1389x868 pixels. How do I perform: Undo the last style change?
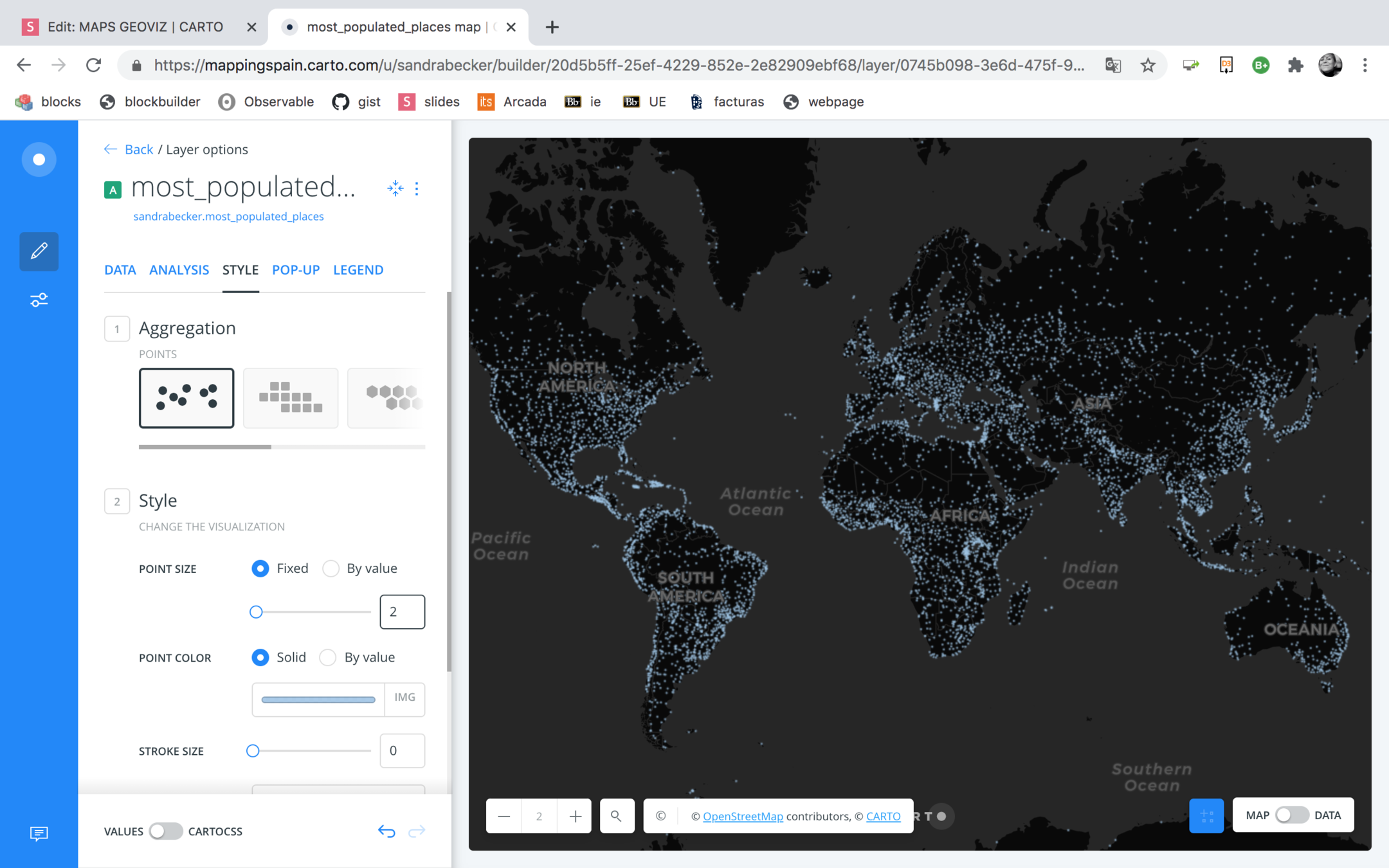point(386,831)
